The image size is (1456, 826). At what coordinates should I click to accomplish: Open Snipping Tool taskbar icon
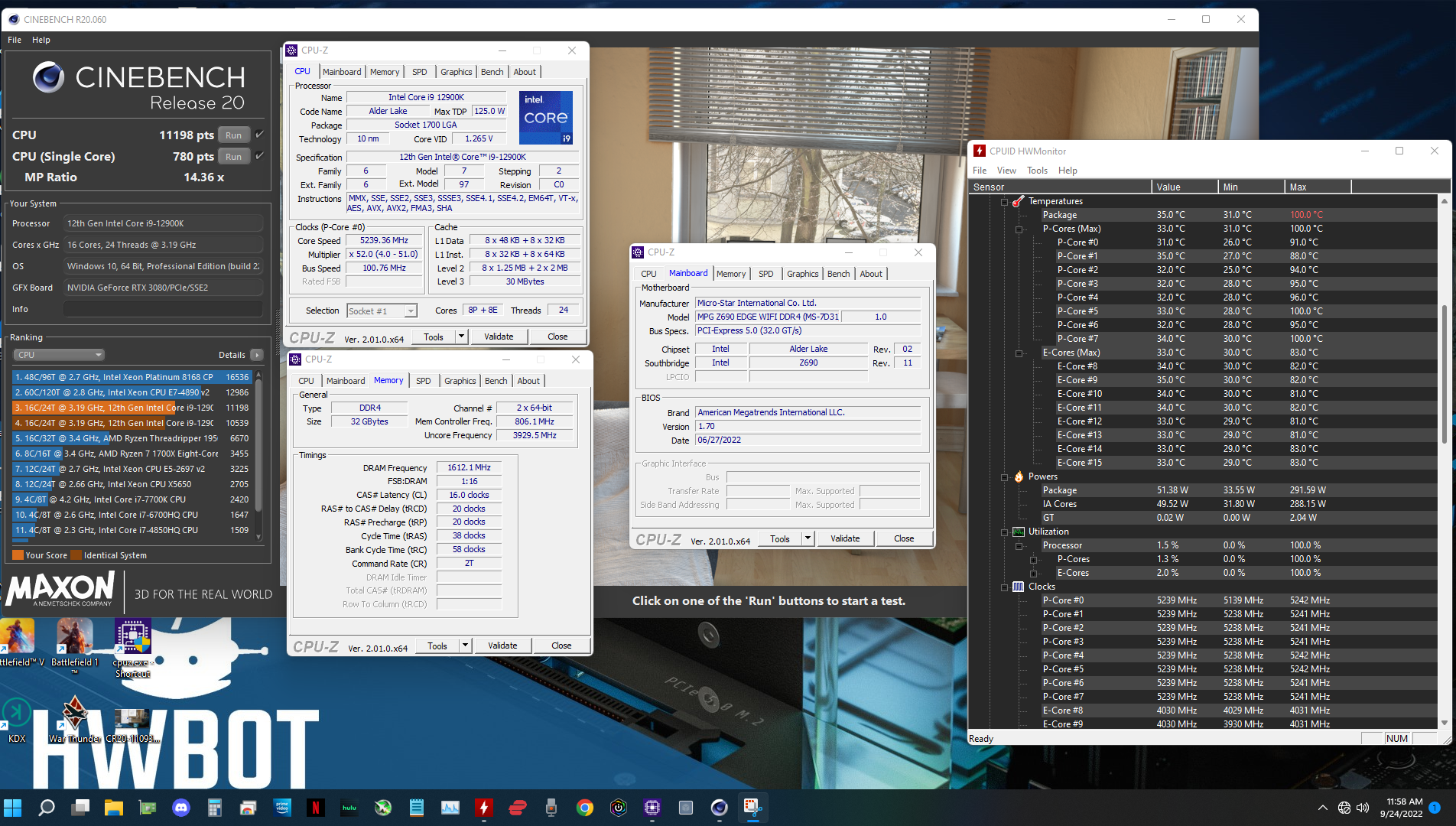click(752, 808)
